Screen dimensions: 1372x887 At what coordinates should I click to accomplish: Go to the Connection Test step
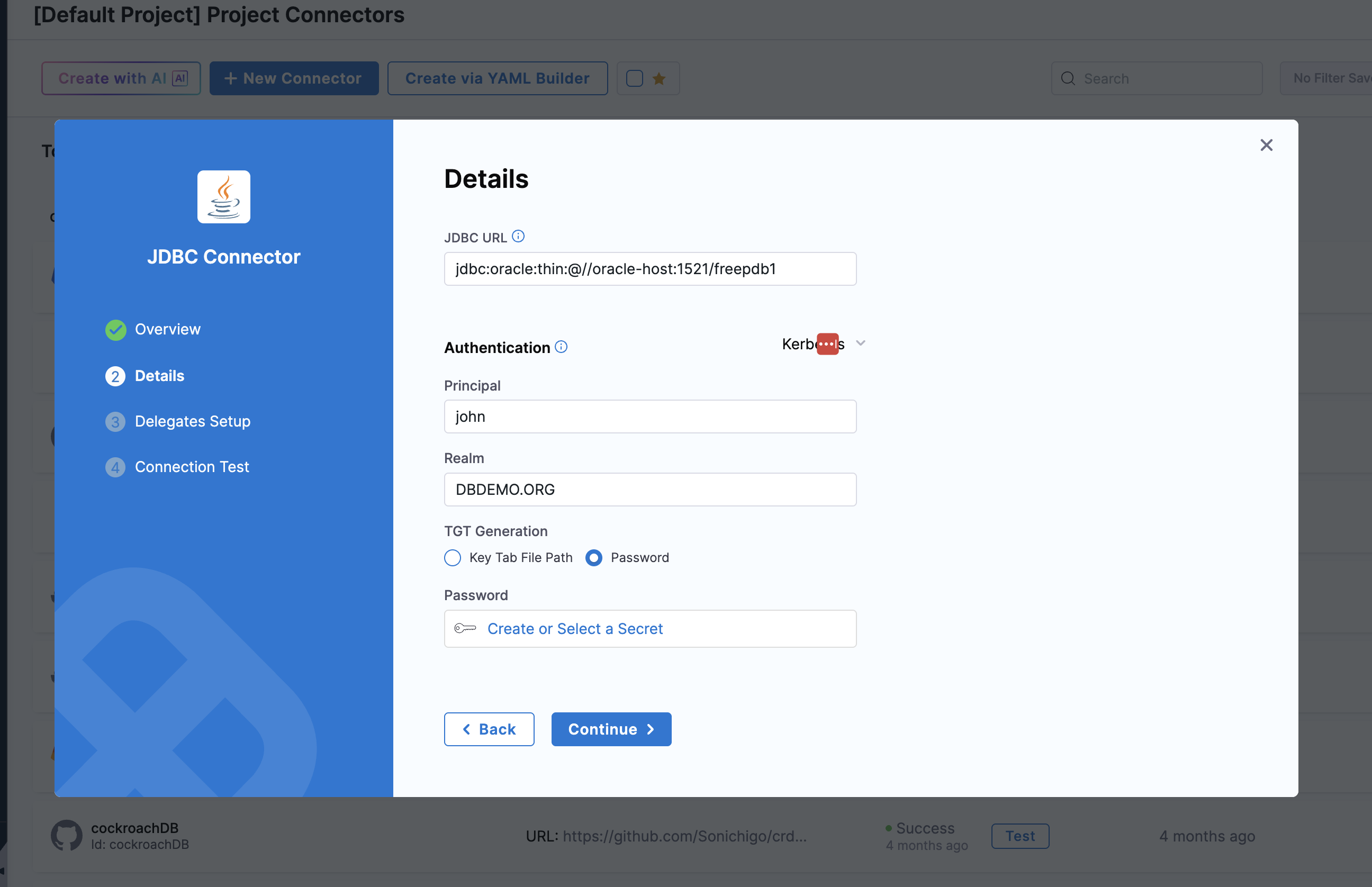pos(192,467)
